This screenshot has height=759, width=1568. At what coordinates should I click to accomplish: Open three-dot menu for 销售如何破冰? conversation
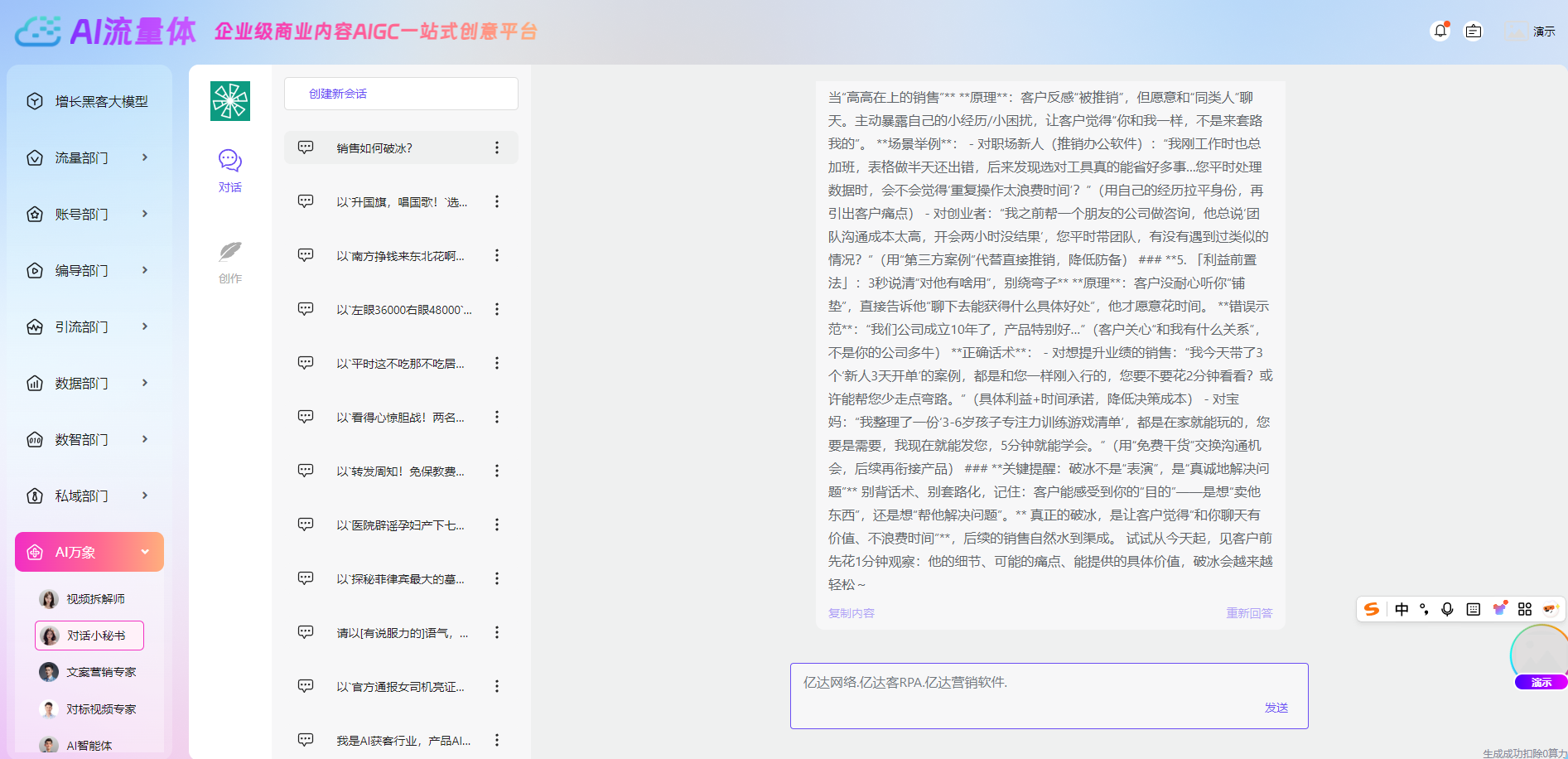pyautogui.click(x=497, y=147)
